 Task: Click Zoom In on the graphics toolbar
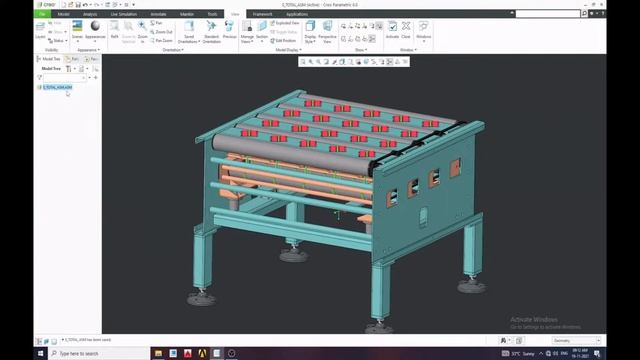tap(311, 62)
